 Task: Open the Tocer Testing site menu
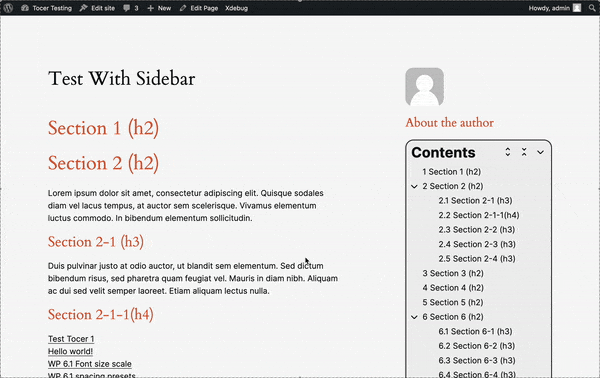tap(47, 8)
